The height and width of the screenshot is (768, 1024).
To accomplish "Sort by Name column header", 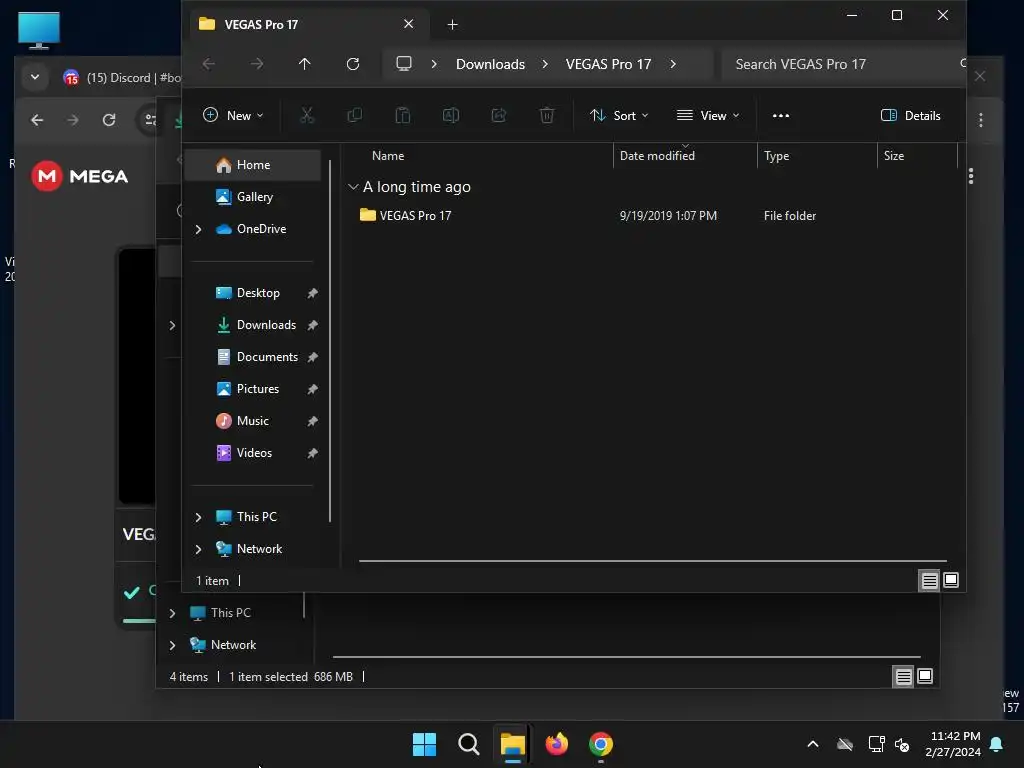I will click(388, 156).
